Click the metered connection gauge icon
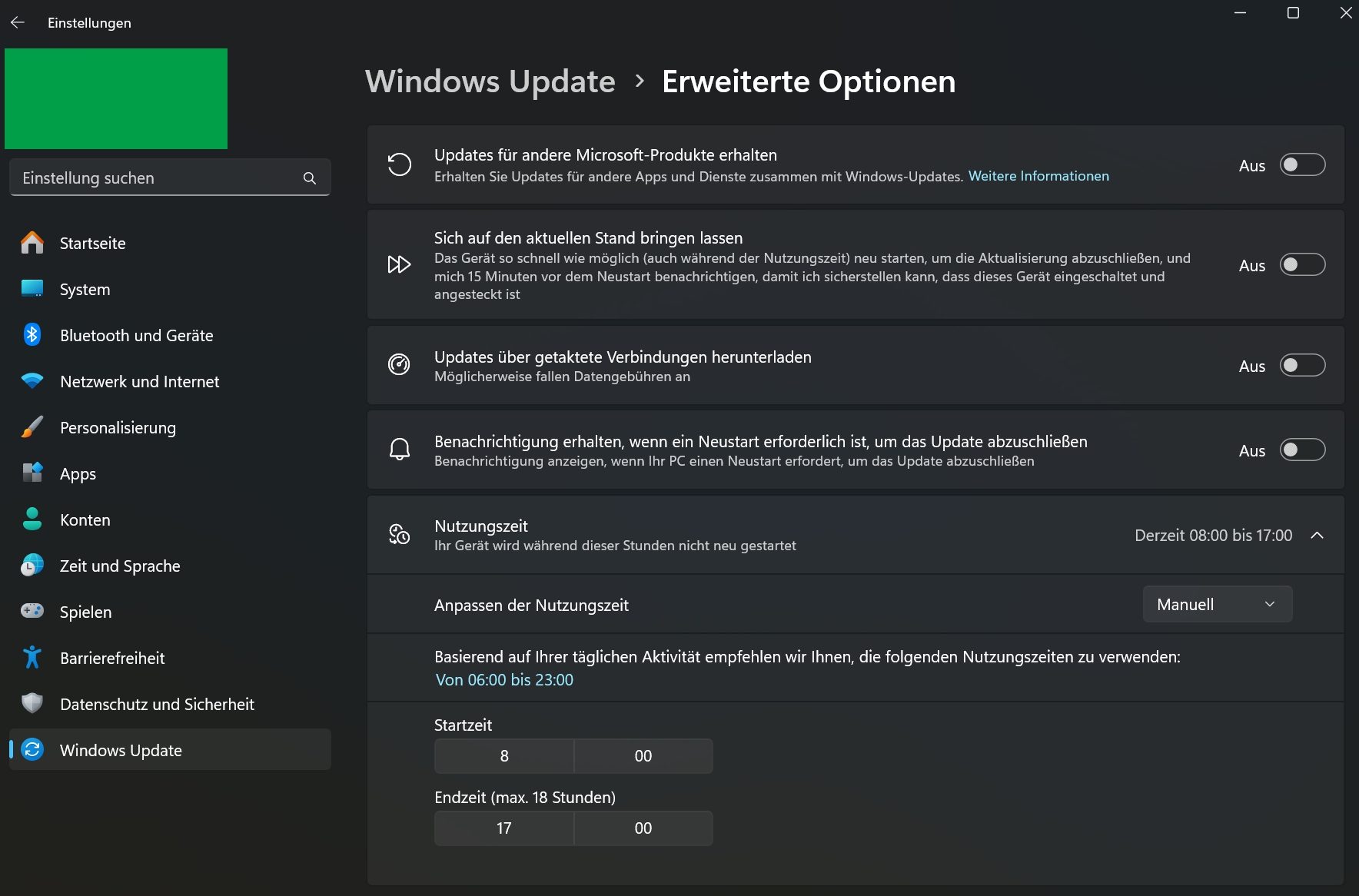This screenshot has width=1359, height=896. [x=400, y=365]
